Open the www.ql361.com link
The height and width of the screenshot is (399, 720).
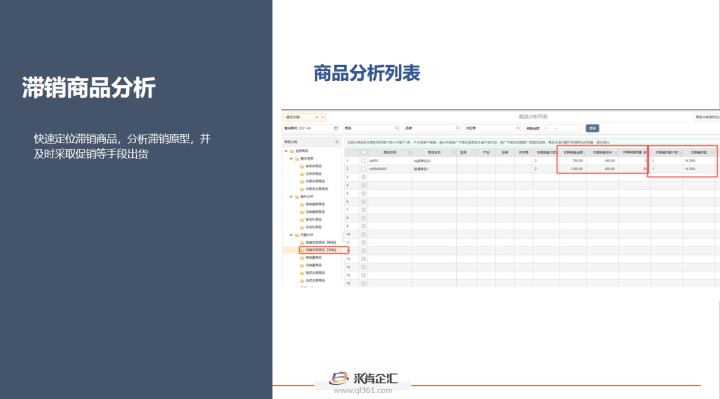pyautogui.click(x=363, y=391)
